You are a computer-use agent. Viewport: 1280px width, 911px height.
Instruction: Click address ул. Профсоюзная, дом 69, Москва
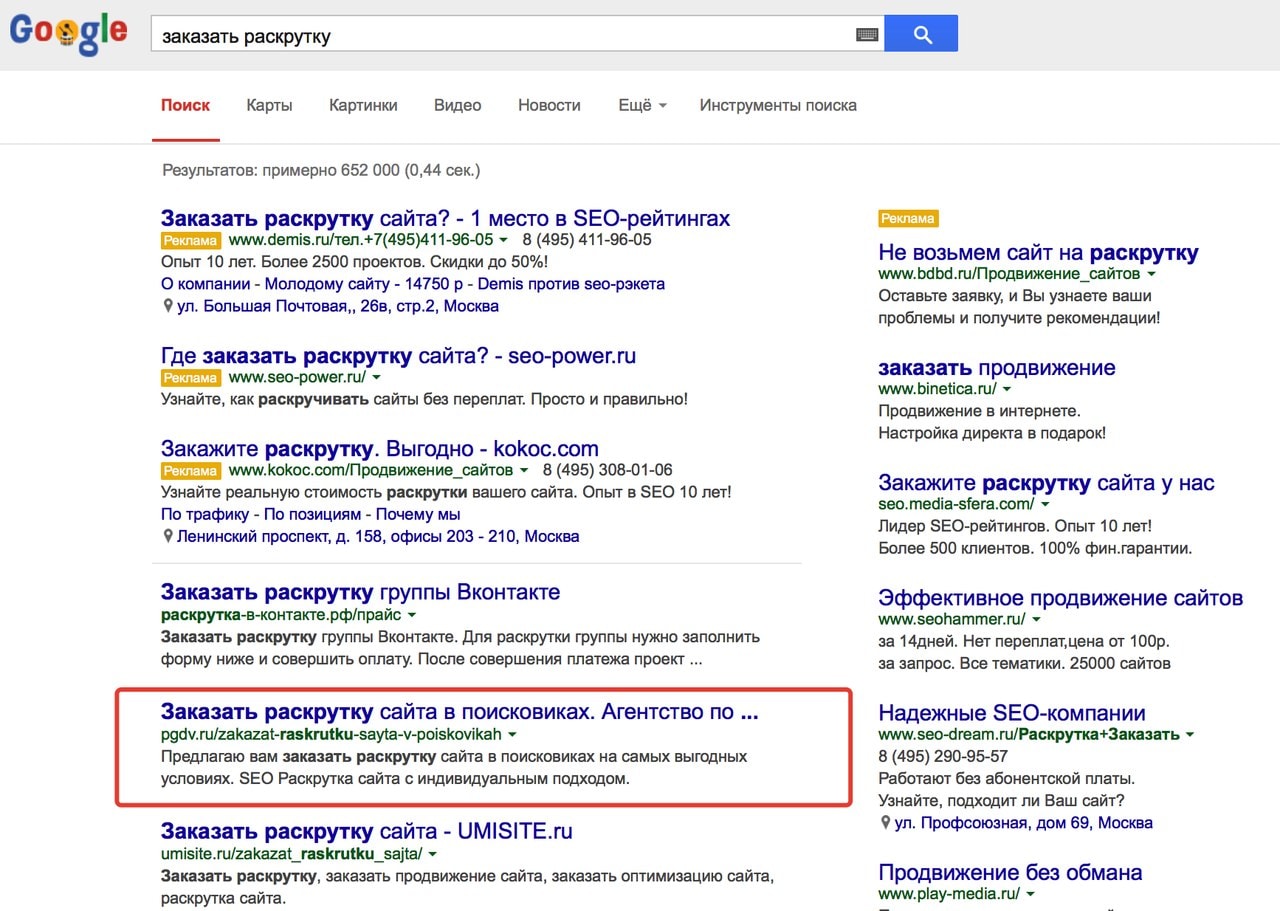[1024, 823]
